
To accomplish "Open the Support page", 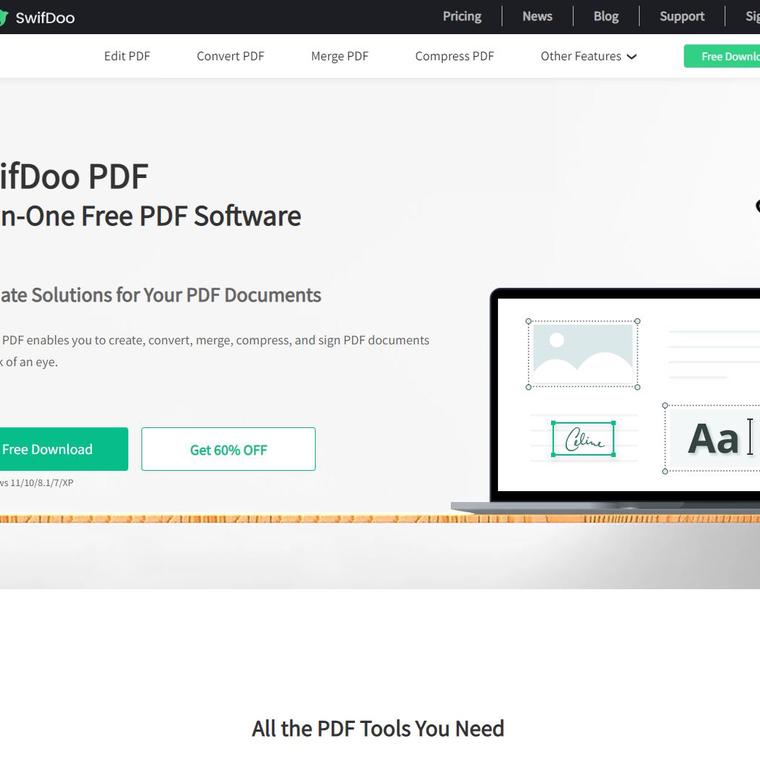I will click(x=681, y=16).
